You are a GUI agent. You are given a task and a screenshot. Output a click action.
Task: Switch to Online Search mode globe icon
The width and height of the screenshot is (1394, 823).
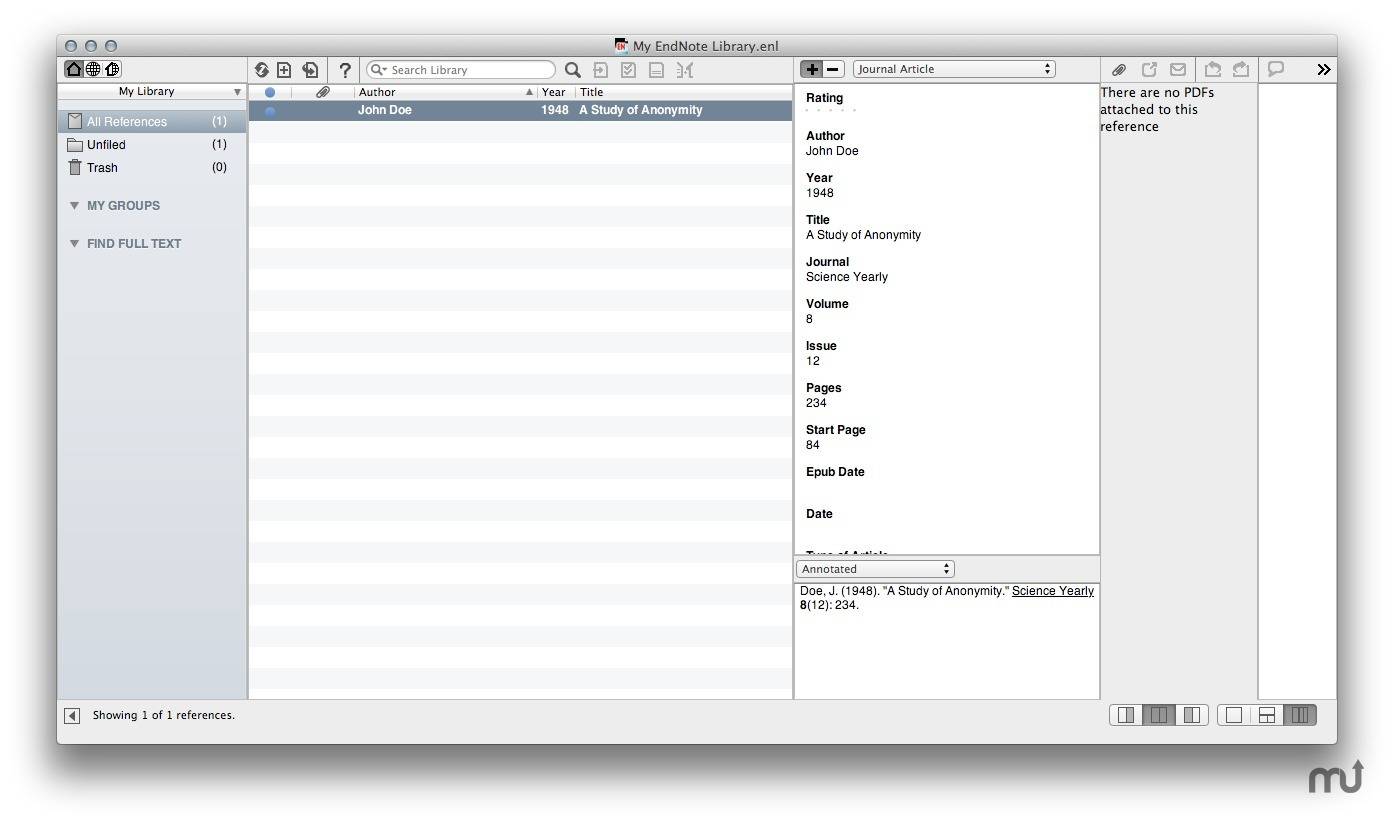tap(93, 69)
